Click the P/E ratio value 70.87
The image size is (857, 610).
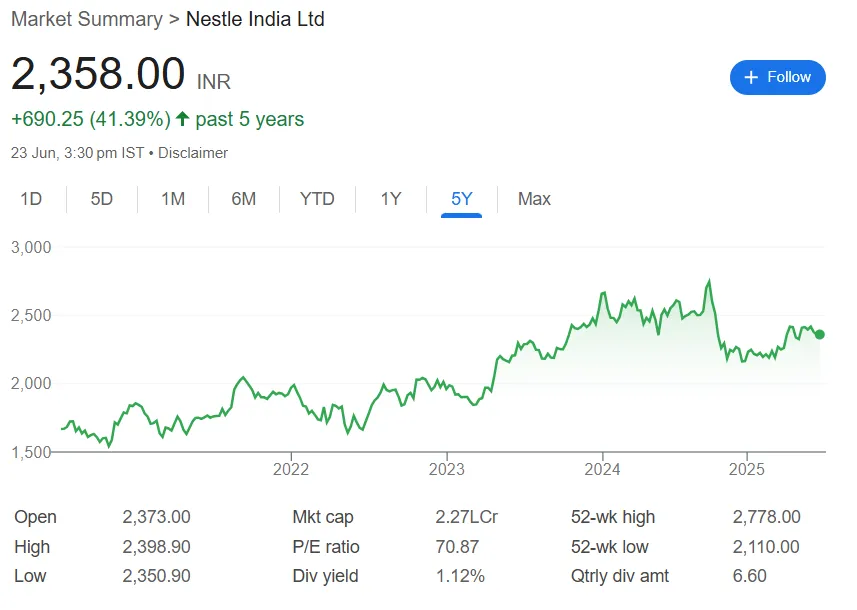click(x=457, y=547)
